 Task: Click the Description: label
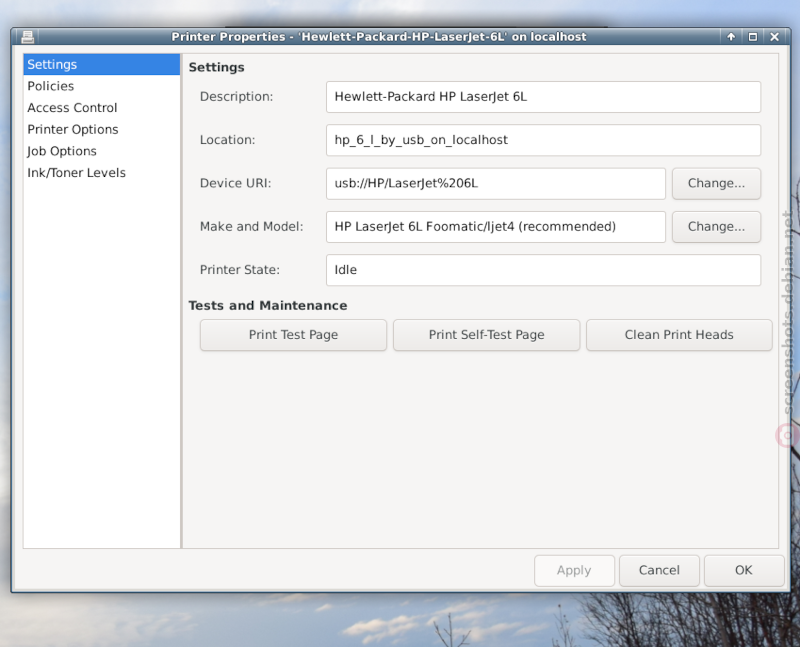236,96
